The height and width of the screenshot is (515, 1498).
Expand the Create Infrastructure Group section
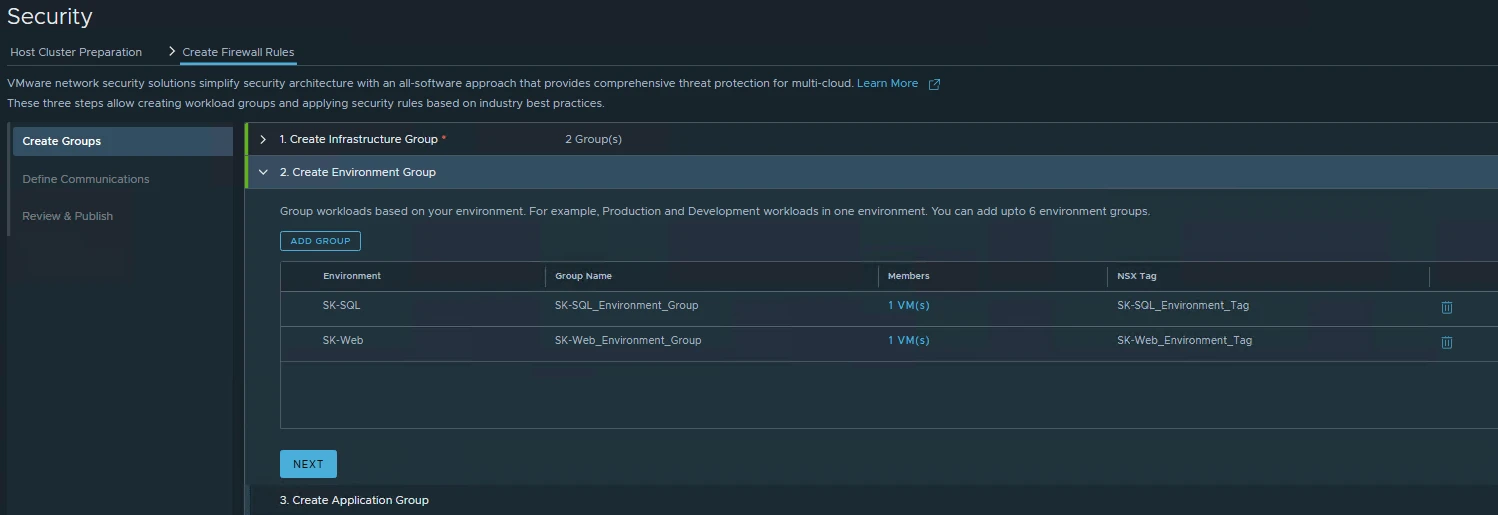(263, 139)
